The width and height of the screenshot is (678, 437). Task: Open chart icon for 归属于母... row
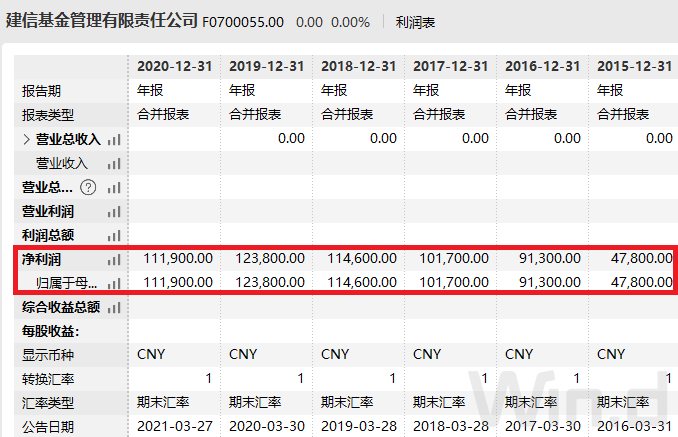(114, 284)
